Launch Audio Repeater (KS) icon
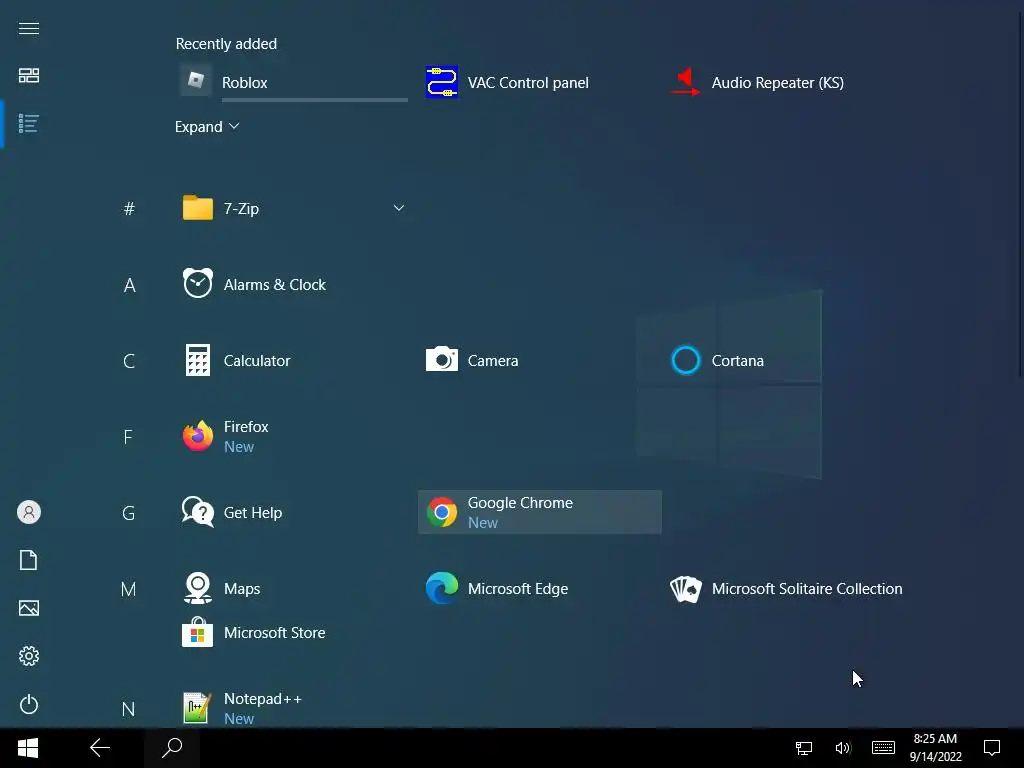1024x768 pixels. (686, 82)
